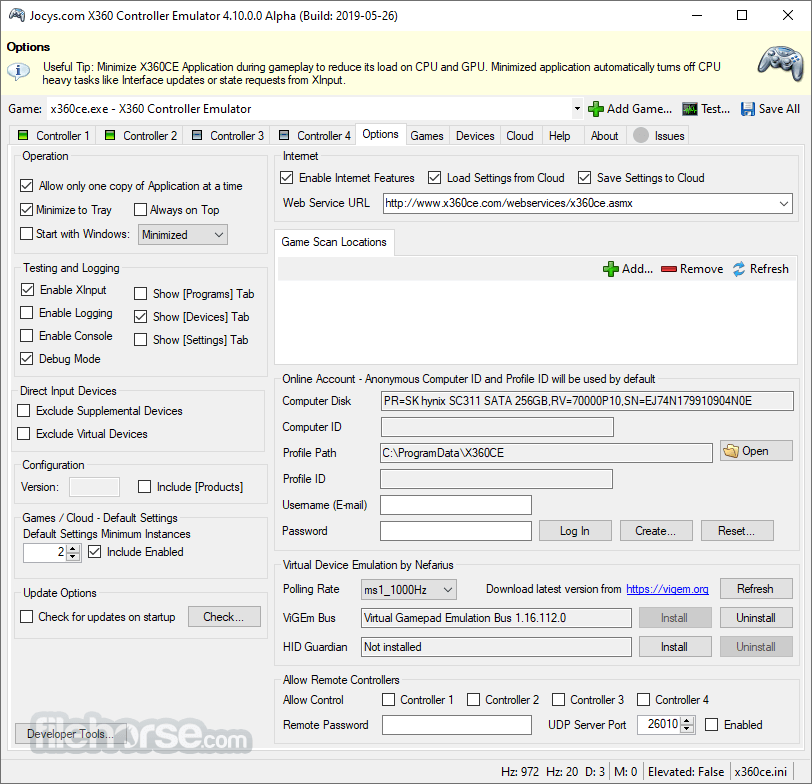Viewport: 812px width, 784px height.
Task: Check Enable Logging
Action: [26, 312]
